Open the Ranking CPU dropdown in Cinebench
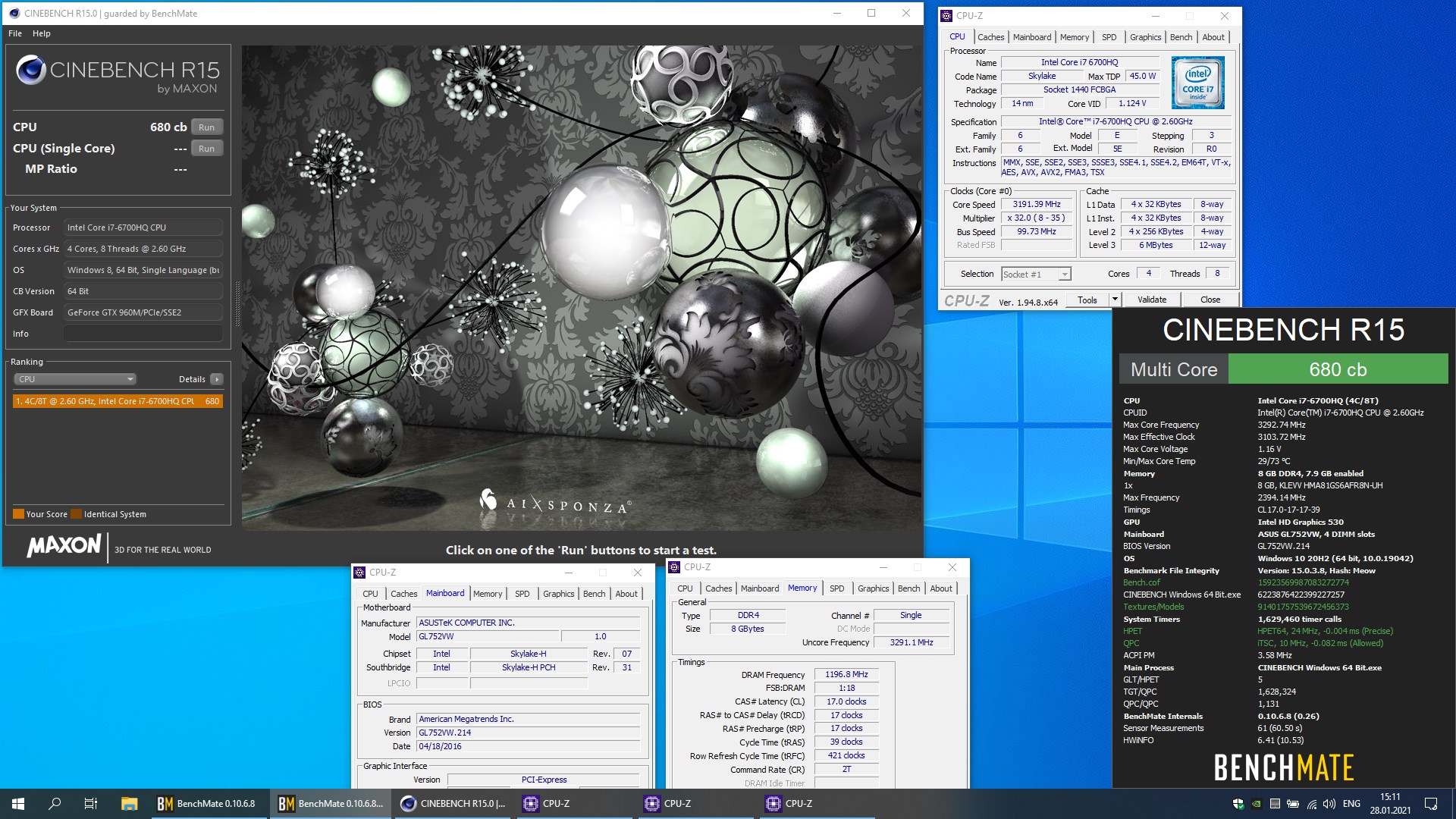 pyautogui.click(x=74, y=379)
